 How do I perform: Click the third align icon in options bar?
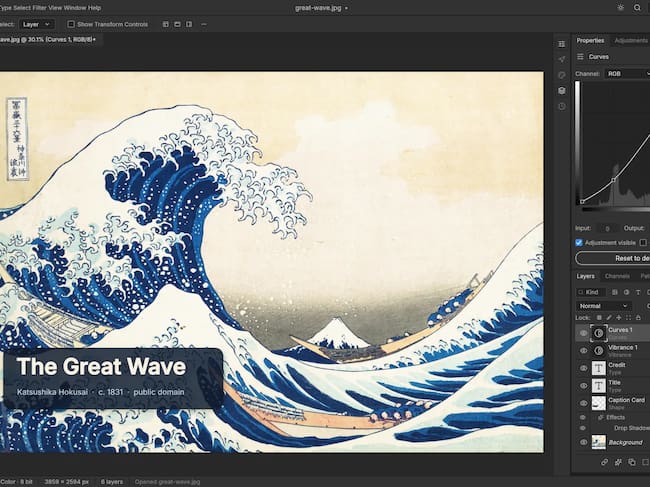coord(189,24)
